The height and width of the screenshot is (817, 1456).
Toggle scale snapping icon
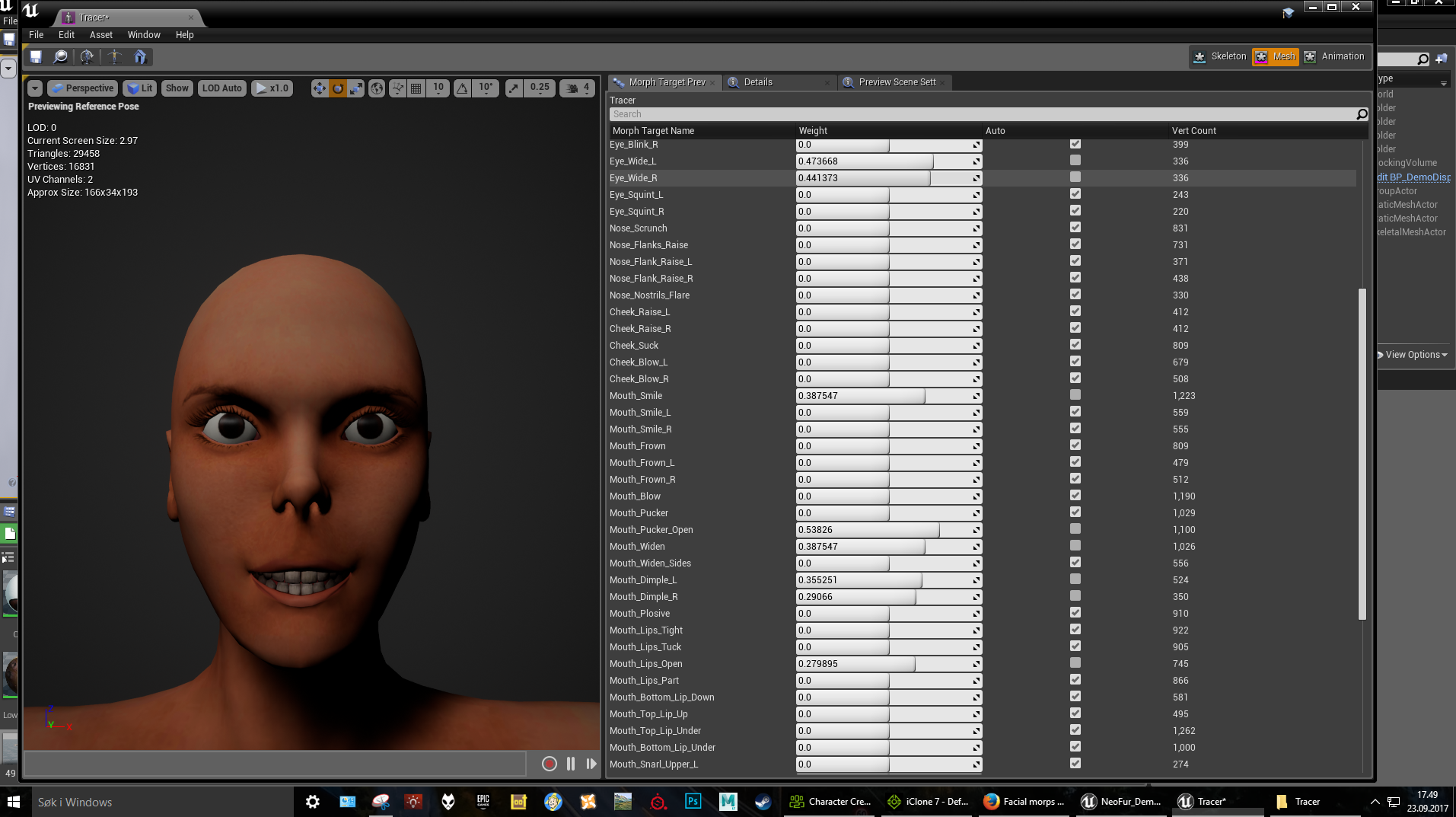point(515,88)
